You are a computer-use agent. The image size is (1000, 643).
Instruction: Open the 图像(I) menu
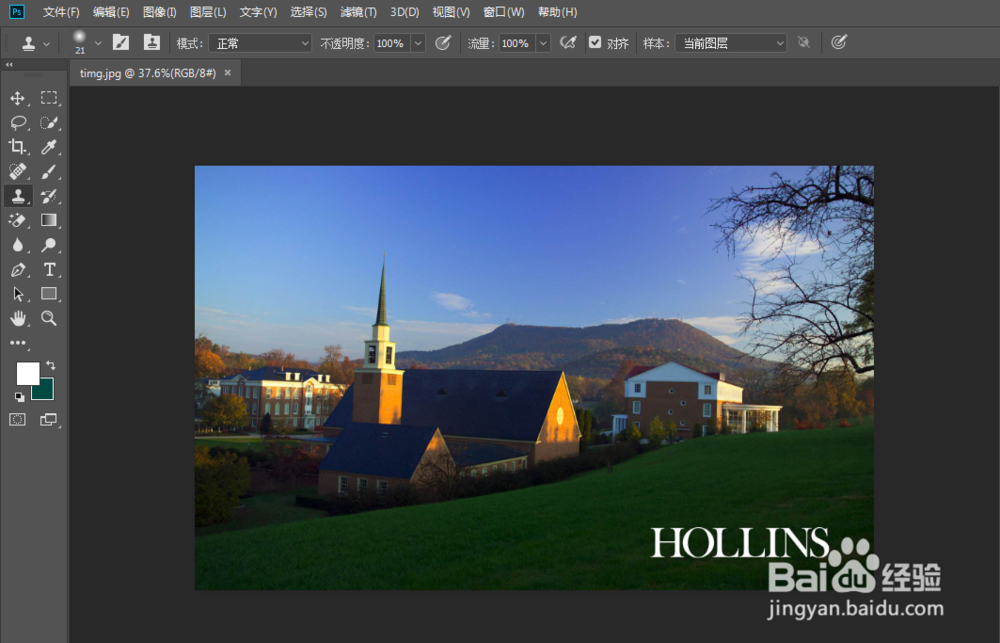tap(159, 12)
